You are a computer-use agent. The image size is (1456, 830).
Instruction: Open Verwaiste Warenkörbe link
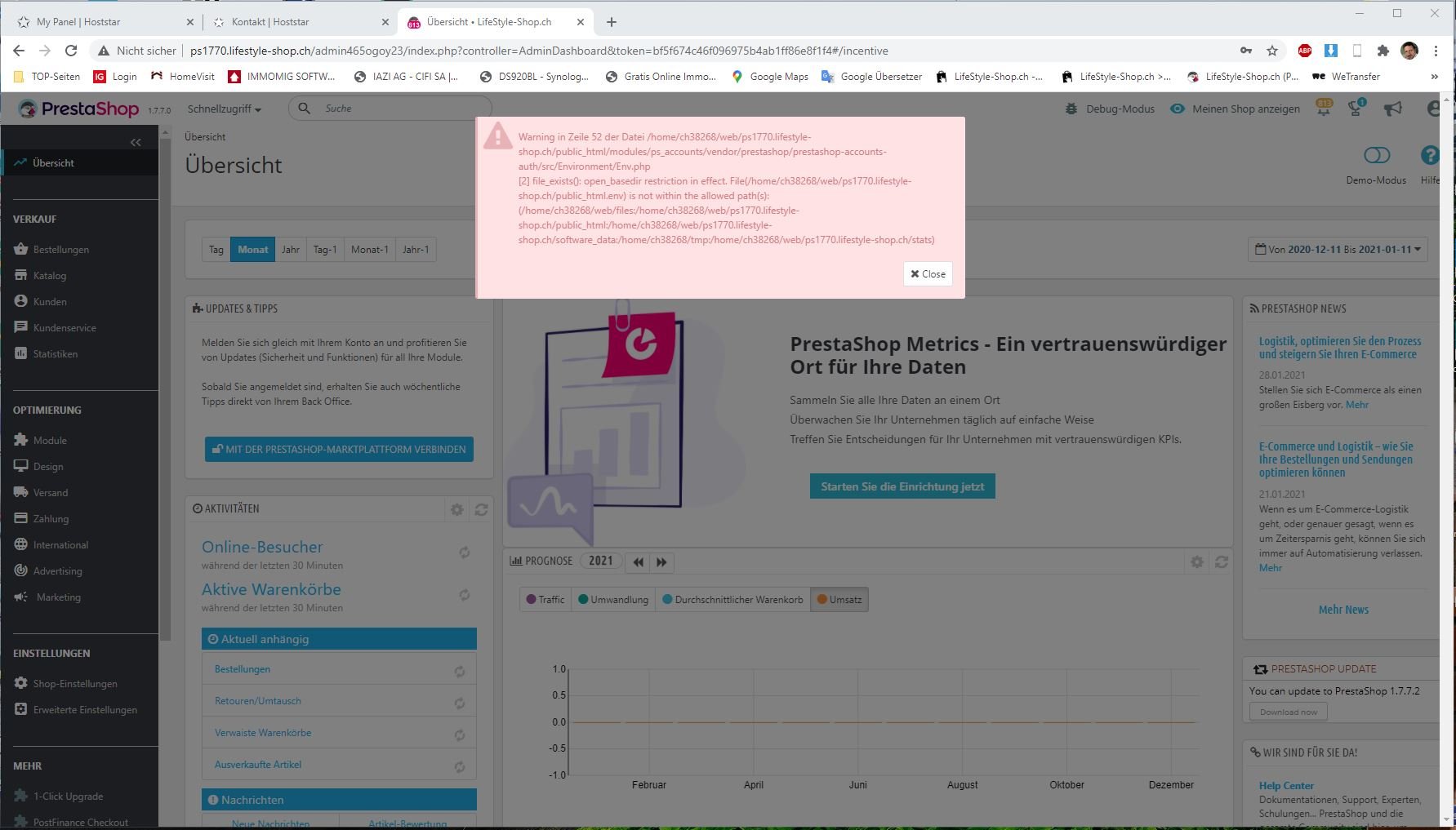[263, 733]
